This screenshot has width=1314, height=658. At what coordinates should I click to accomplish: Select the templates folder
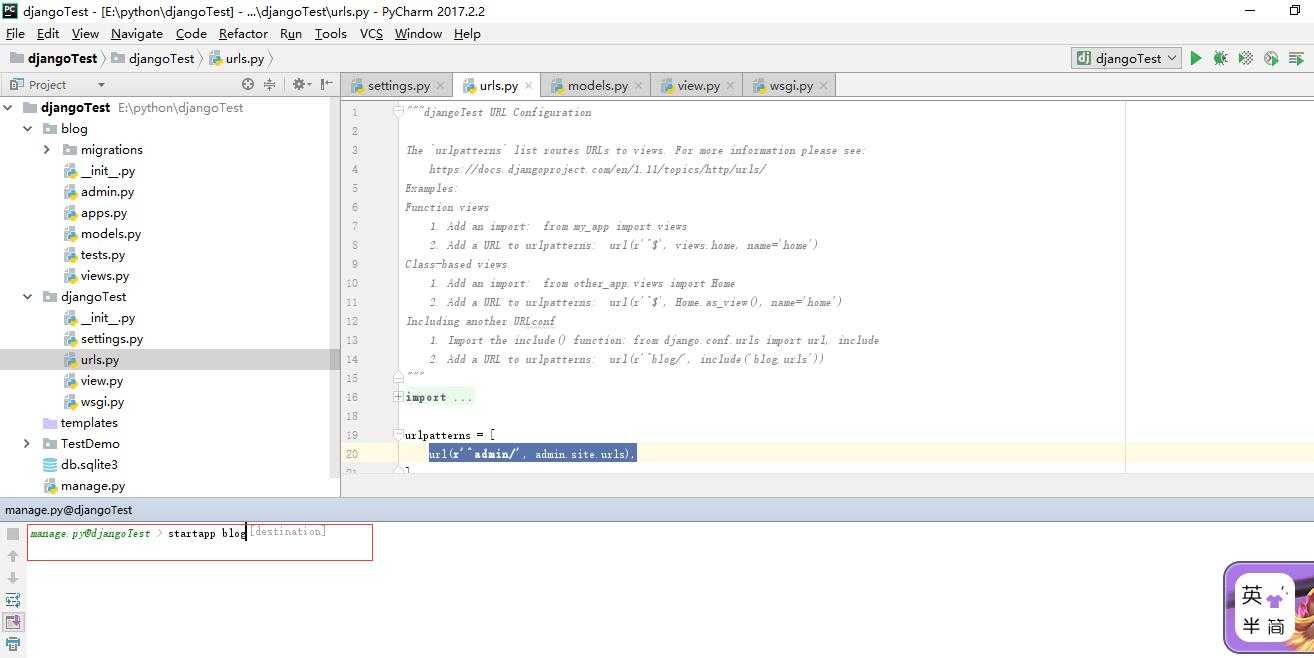(89, 422)
